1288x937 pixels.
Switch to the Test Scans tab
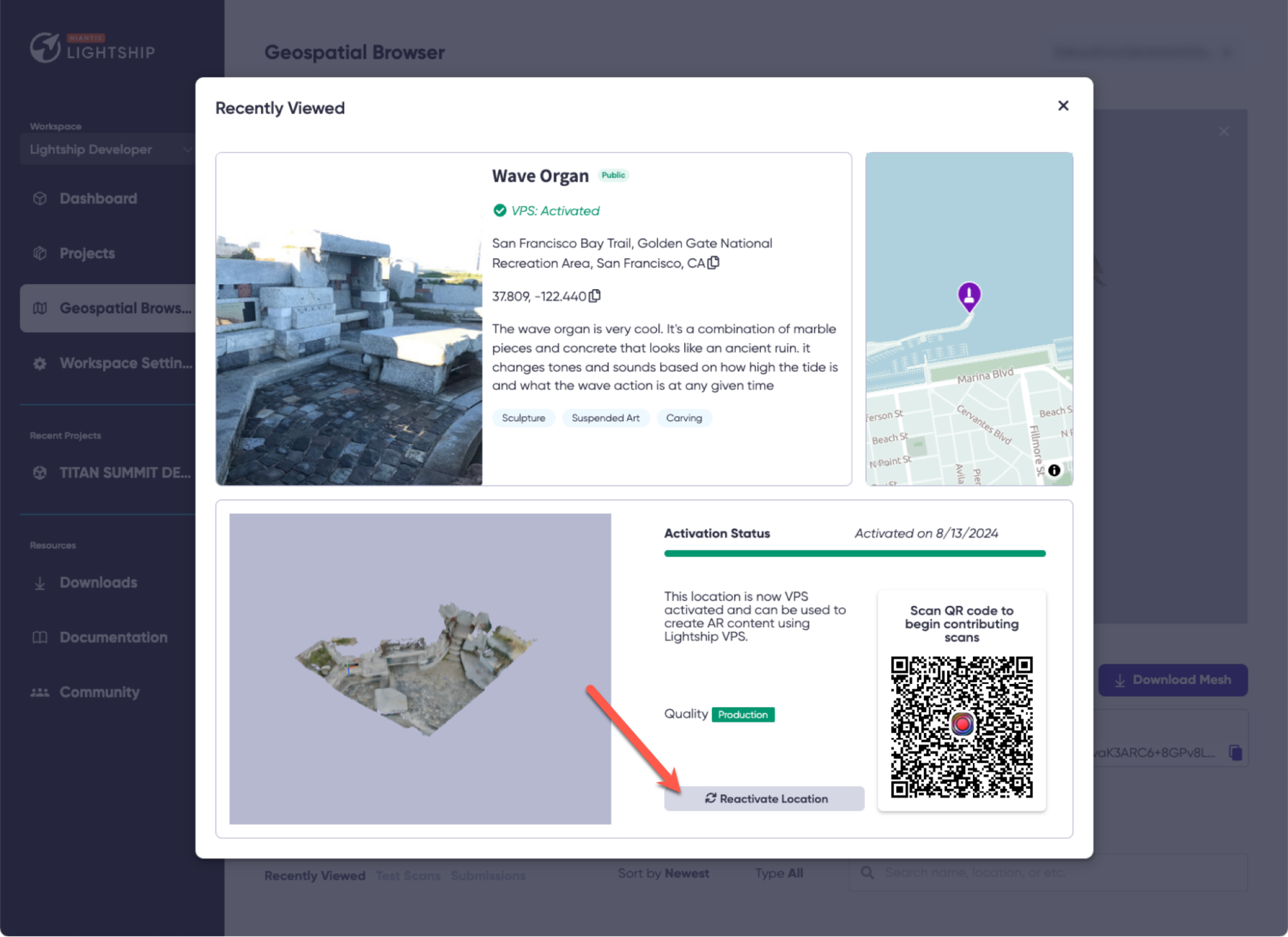point(409,875)
